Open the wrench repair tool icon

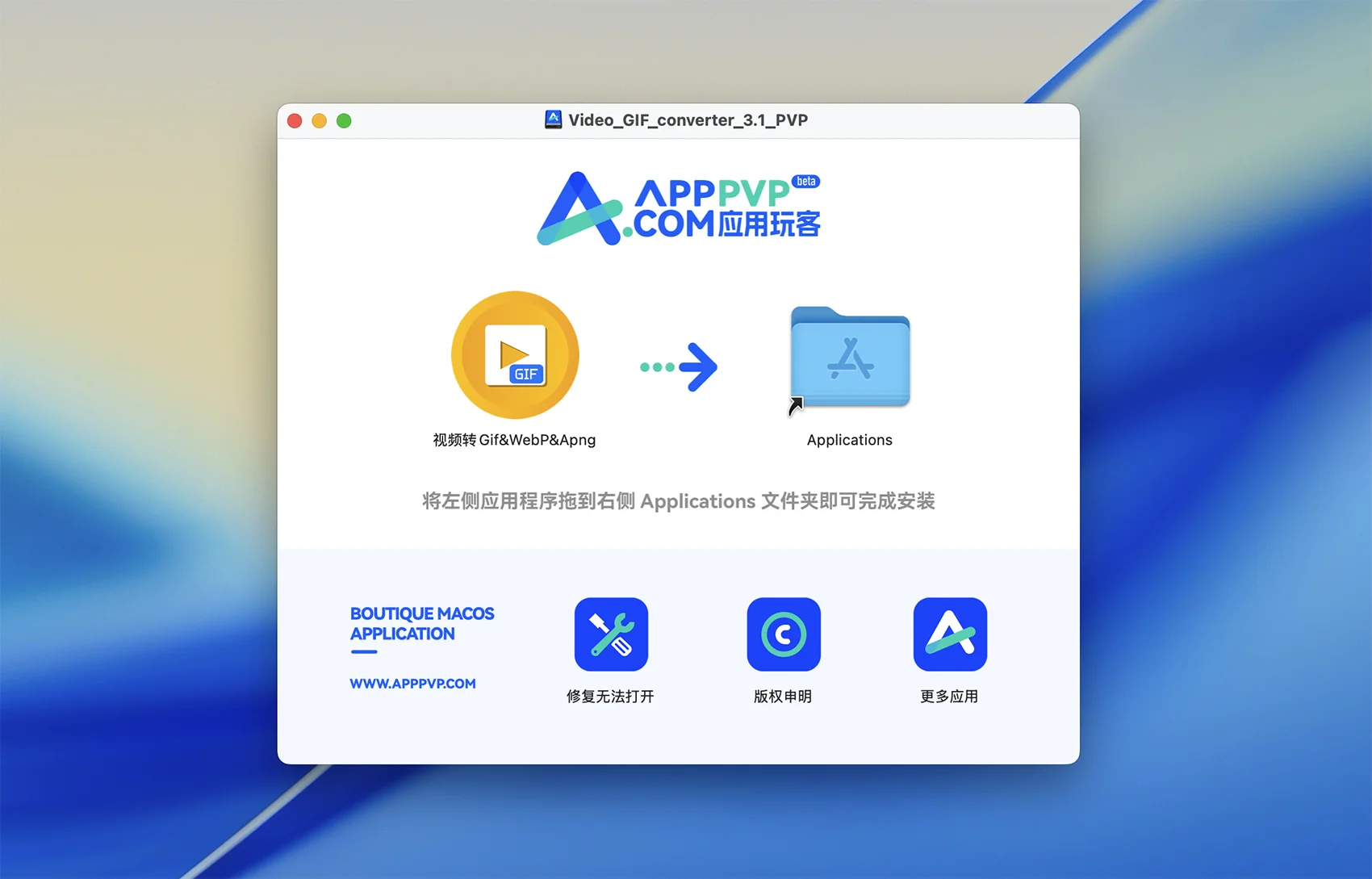611,634
